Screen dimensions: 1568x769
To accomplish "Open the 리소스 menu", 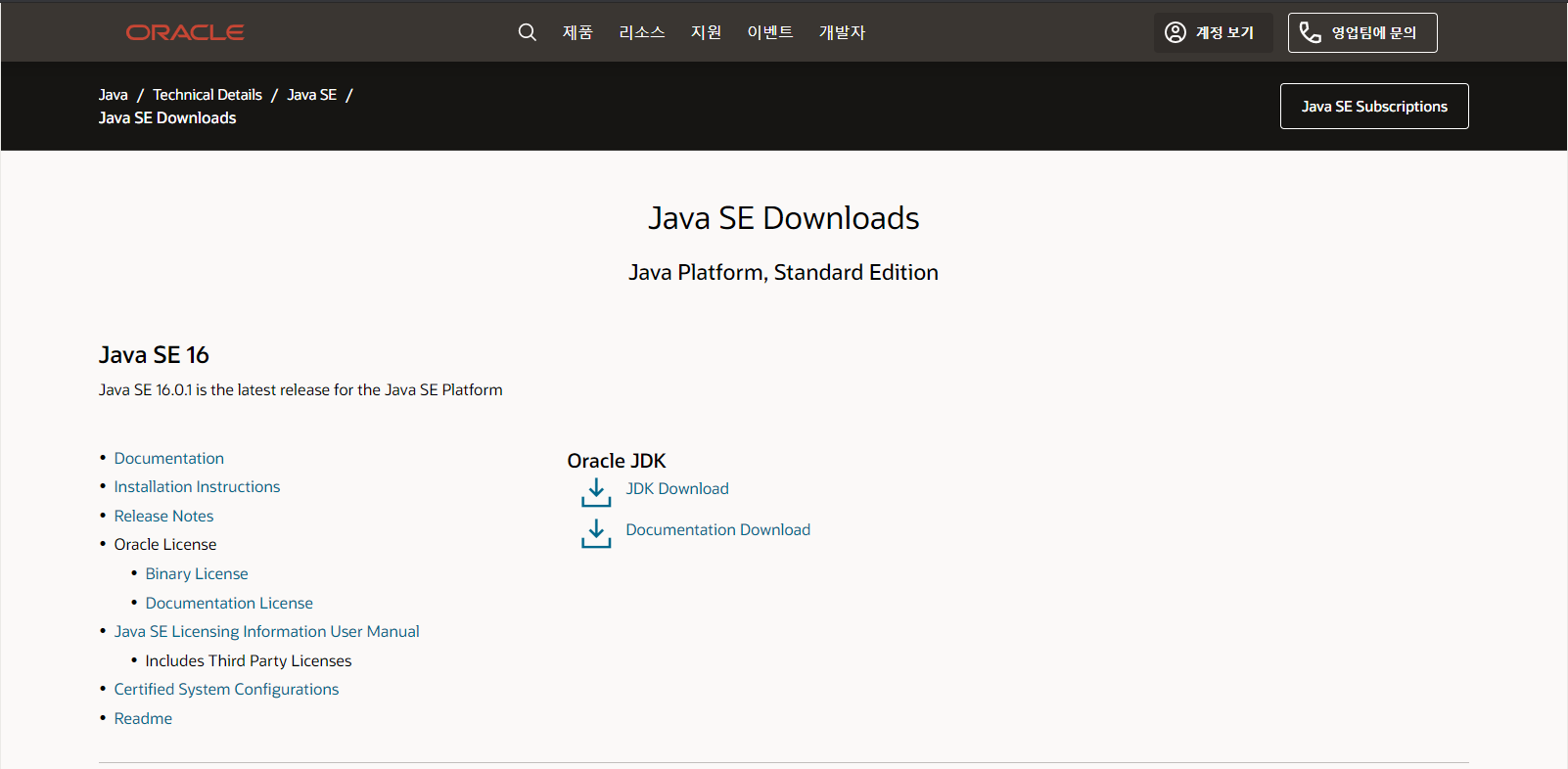I will tap(642, 32).
